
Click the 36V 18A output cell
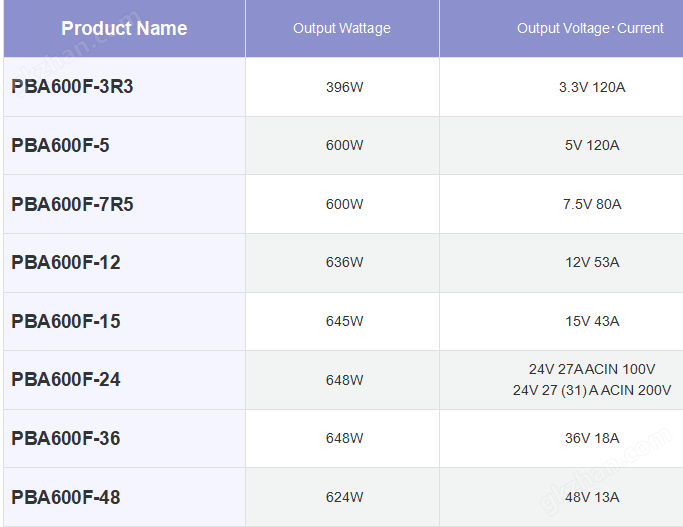pos(592,438)
